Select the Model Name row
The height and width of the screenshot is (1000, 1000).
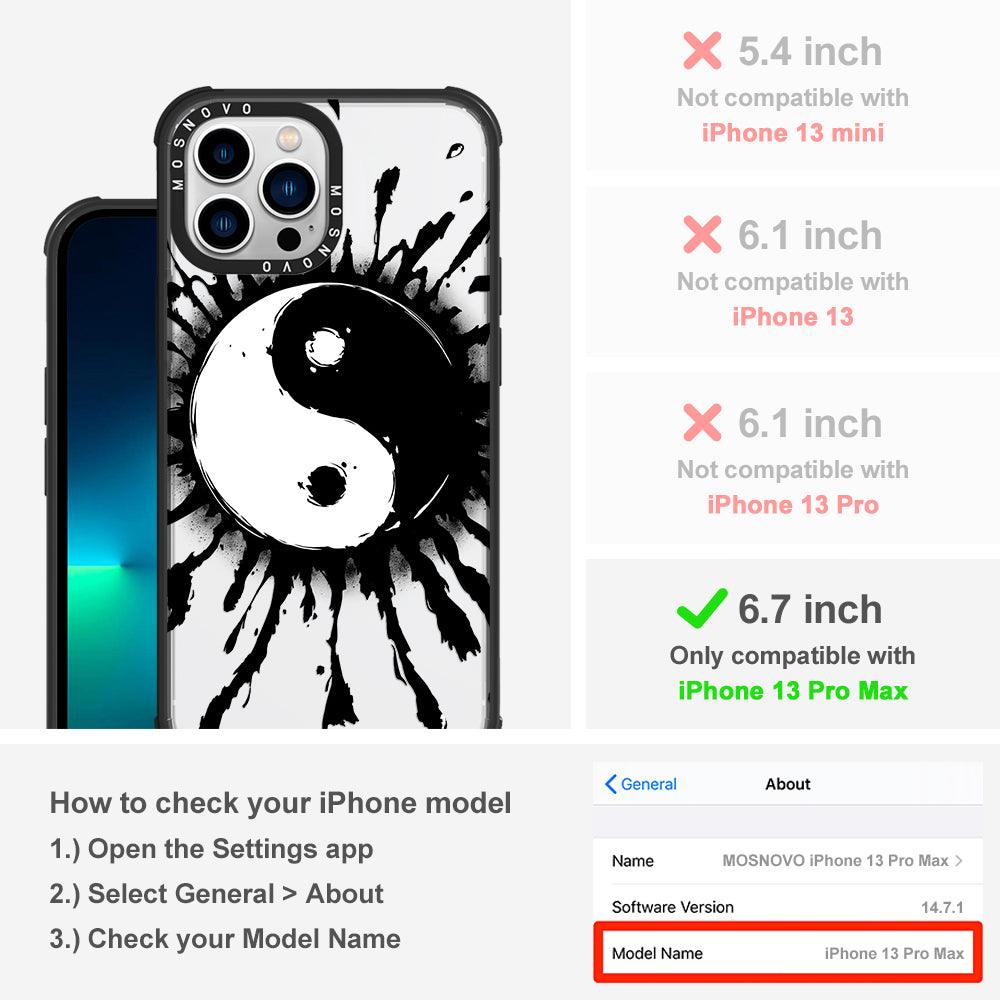point(788,953)
